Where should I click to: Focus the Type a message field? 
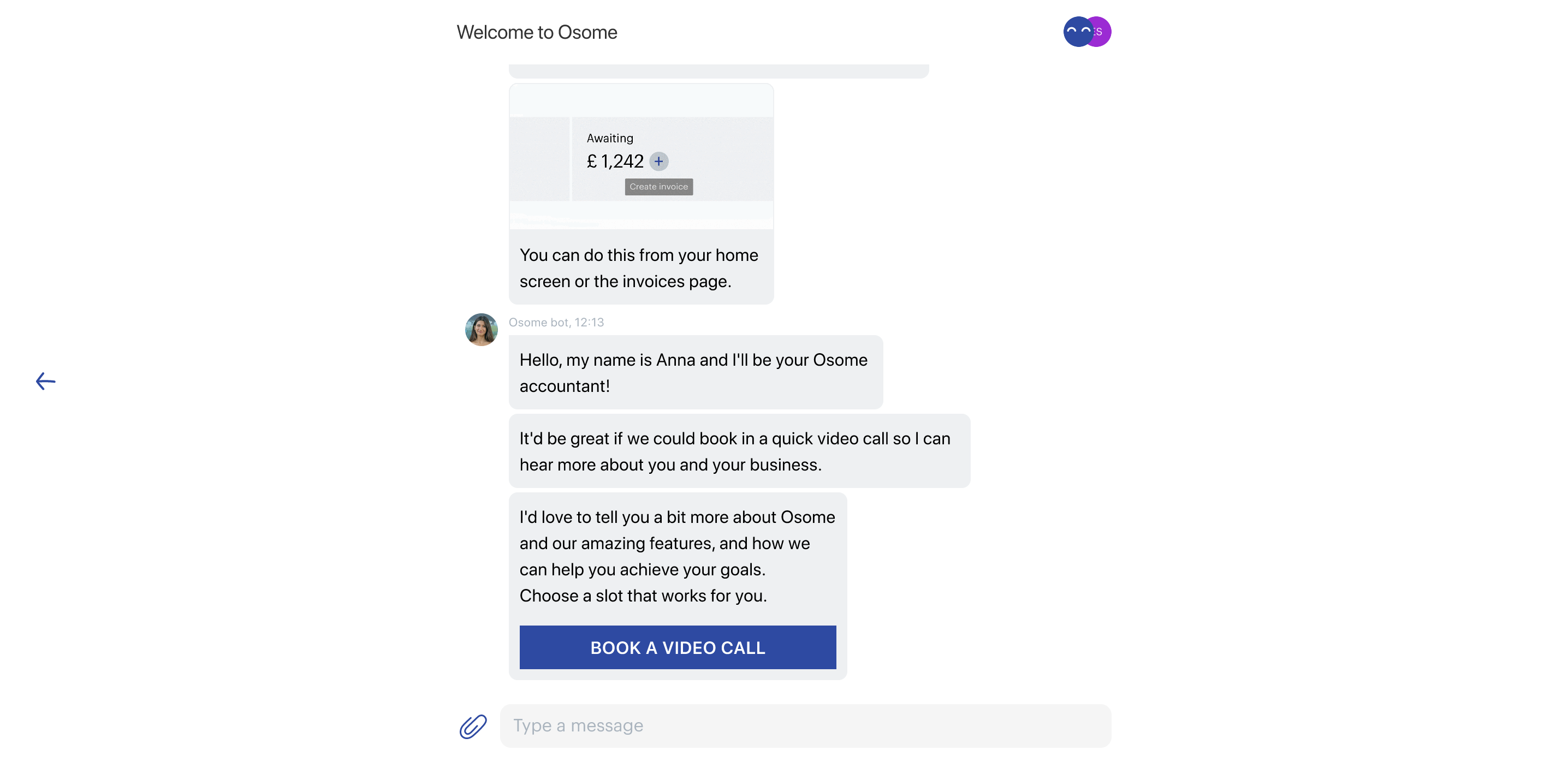tap(805, 726)
